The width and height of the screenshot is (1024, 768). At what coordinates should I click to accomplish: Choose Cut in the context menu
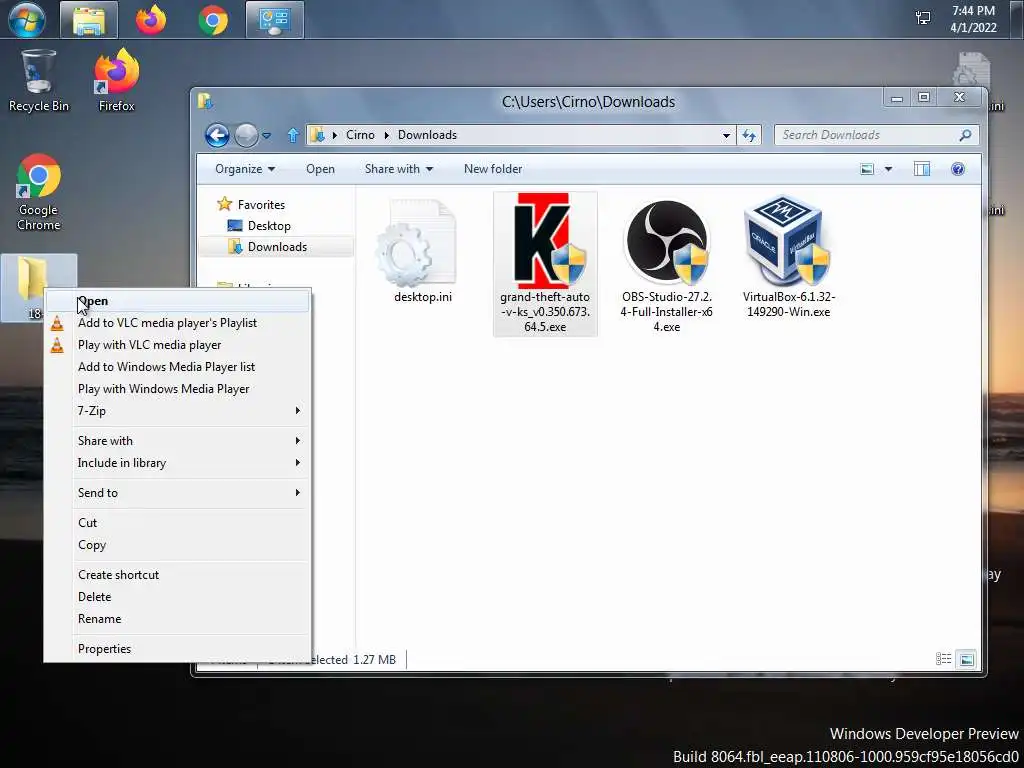click(x=177, y=523)
